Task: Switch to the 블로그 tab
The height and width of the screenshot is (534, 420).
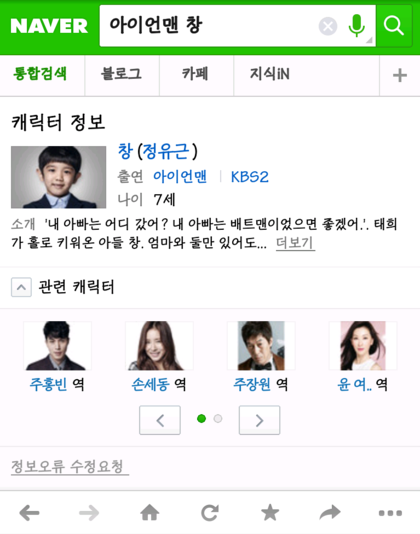Action: click(122, 74)
